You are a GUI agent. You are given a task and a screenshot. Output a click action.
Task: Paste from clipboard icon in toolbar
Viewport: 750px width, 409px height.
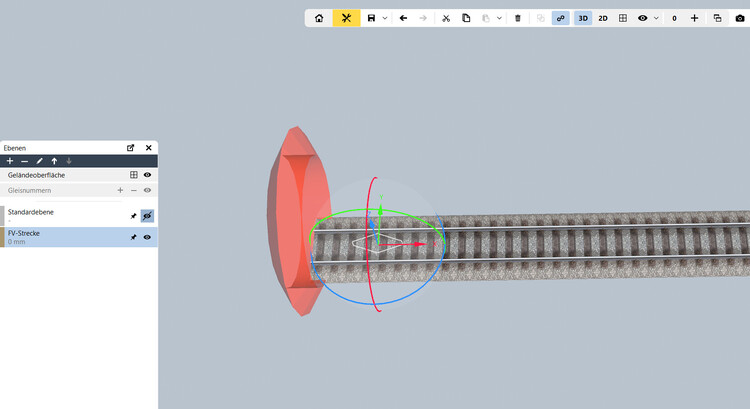point(486,18)
